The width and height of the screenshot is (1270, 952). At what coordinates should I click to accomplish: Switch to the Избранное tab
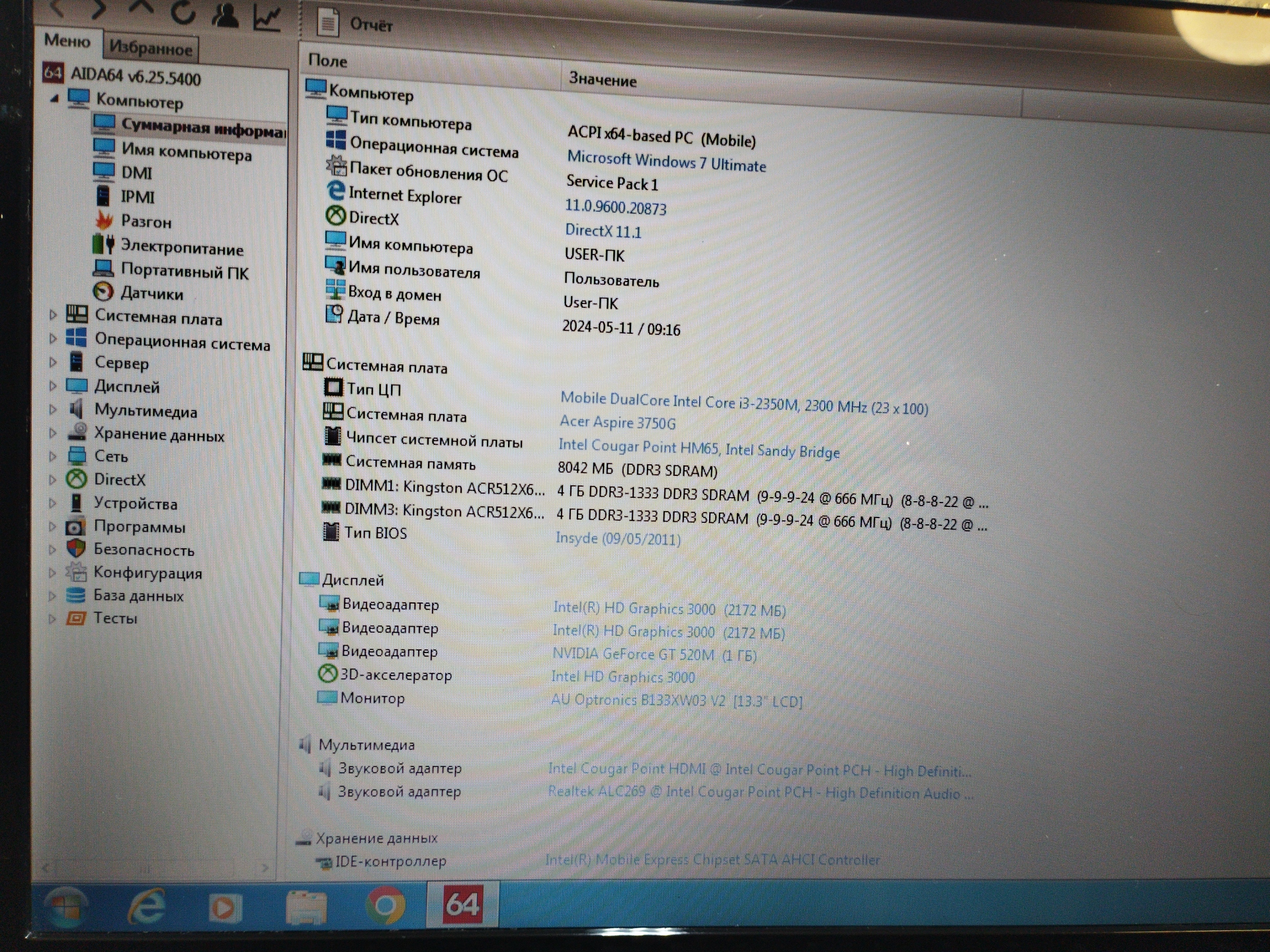[151, 48]
